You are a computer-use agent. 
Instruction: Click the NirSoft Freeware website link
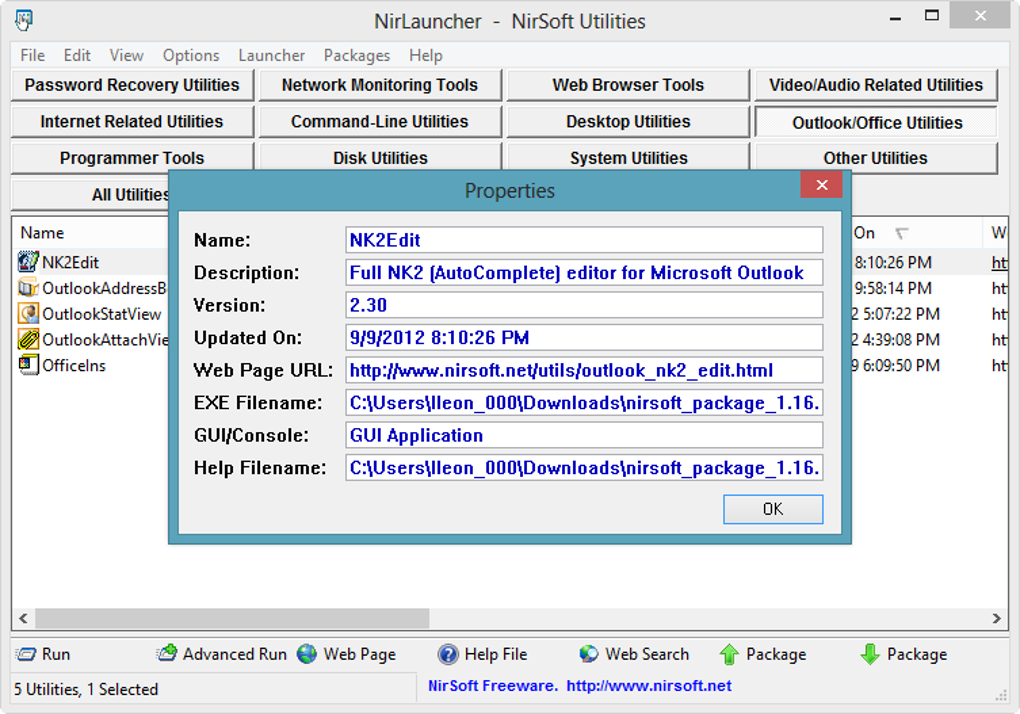649,685
